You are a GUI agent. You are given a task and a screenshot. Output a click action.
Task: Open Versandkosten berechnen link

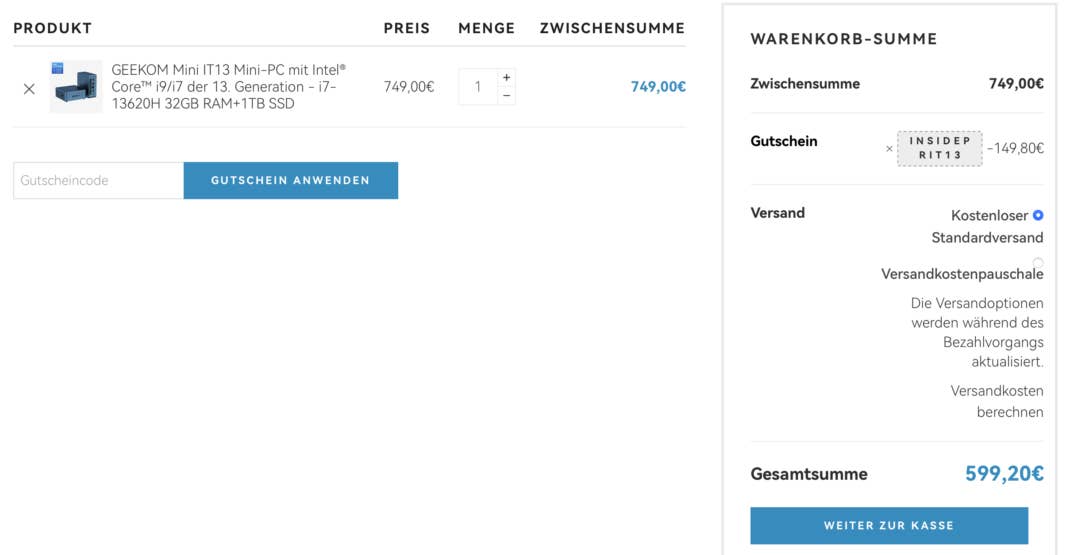pyautogui.click(x=997, y=401)
